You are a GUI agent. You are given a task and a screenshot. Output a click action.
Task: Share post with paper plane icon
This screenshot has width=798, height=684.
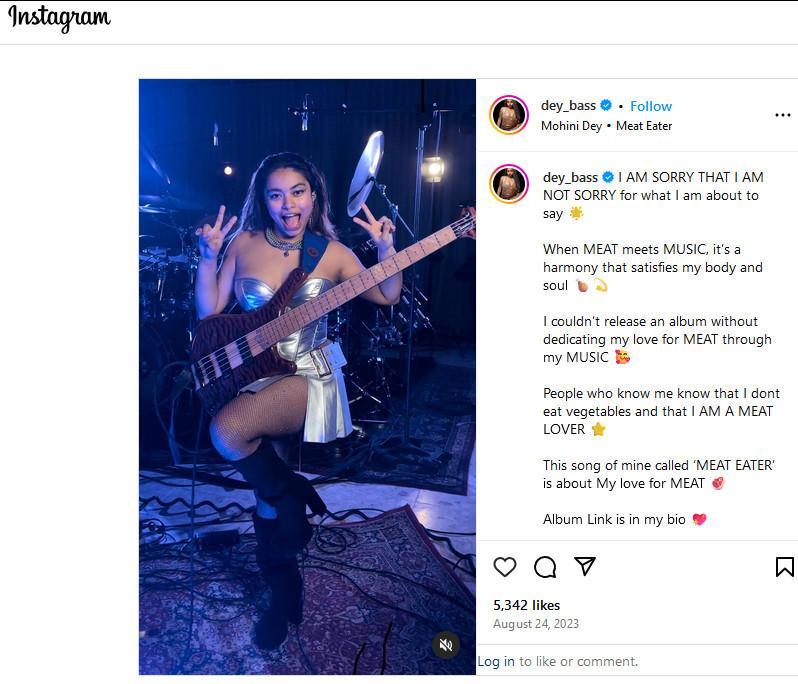[585, 566]
